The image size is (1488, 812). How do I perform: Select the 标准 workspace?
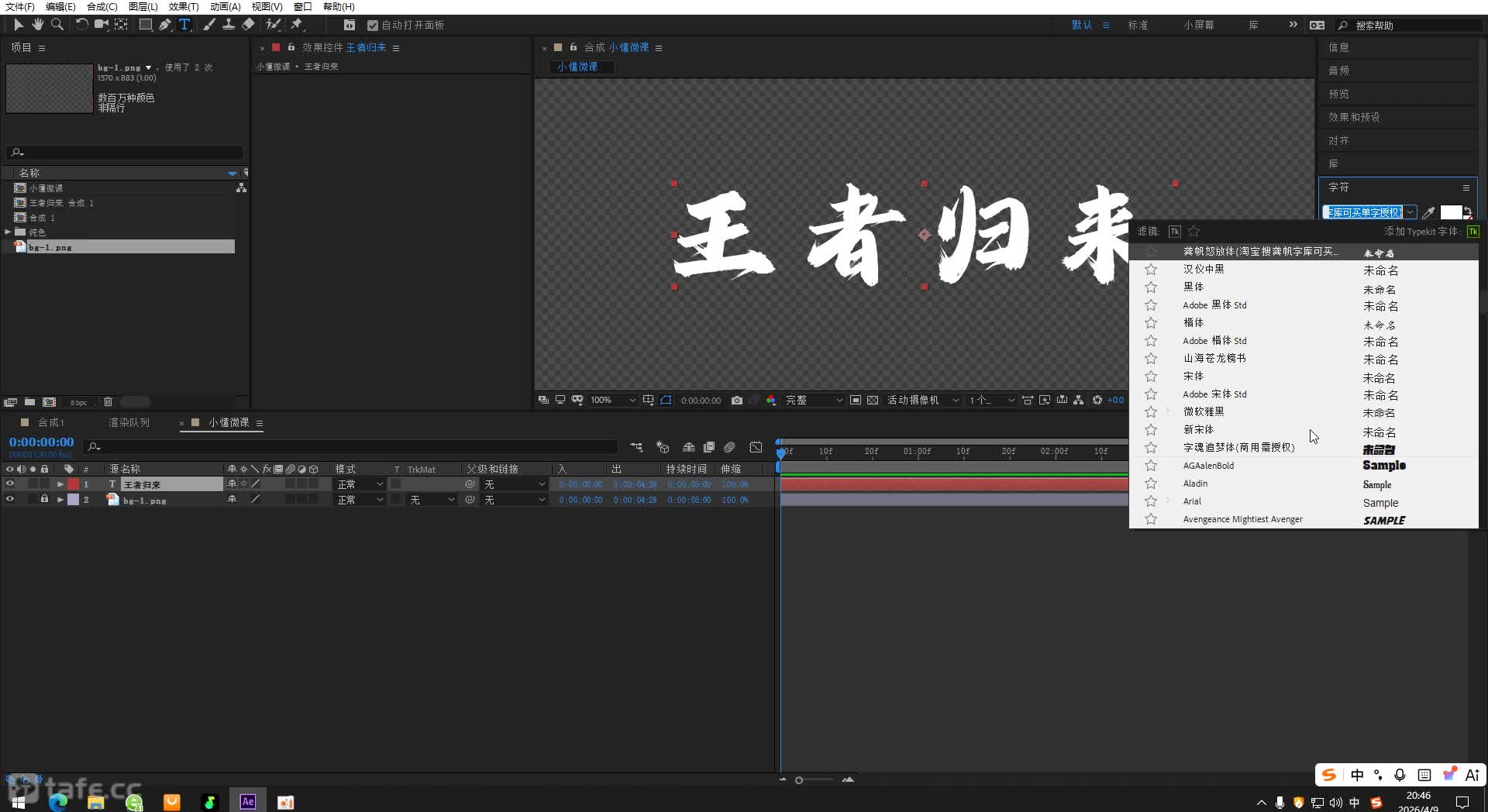tap(1138, 26)
